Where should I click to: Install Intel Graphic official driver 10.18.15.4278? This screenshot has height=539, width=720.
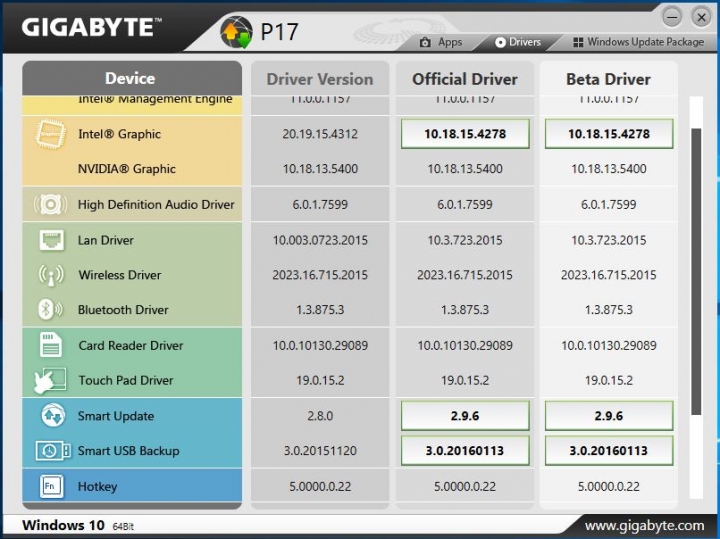(465, 134)
